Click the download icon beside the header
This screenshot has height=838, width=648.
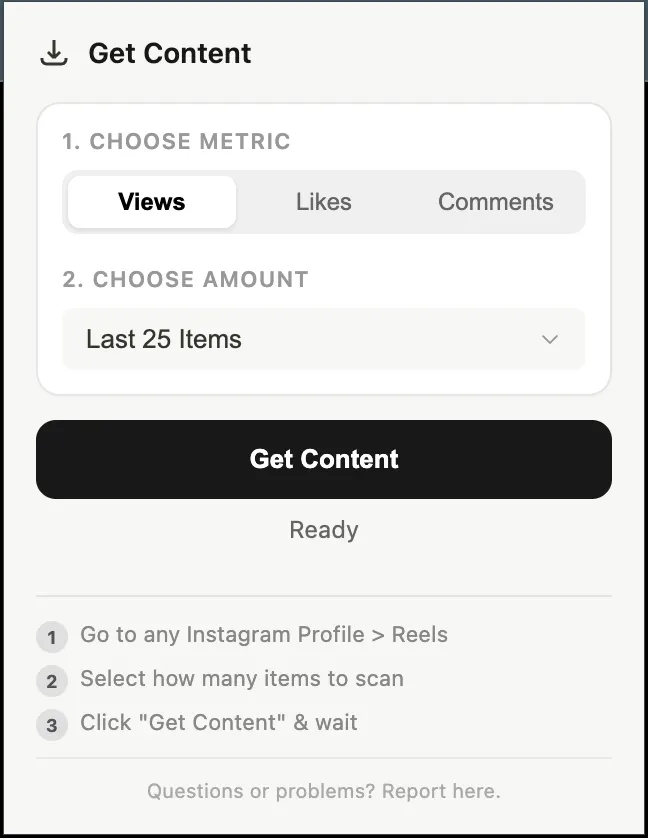[x=54, y=53]
